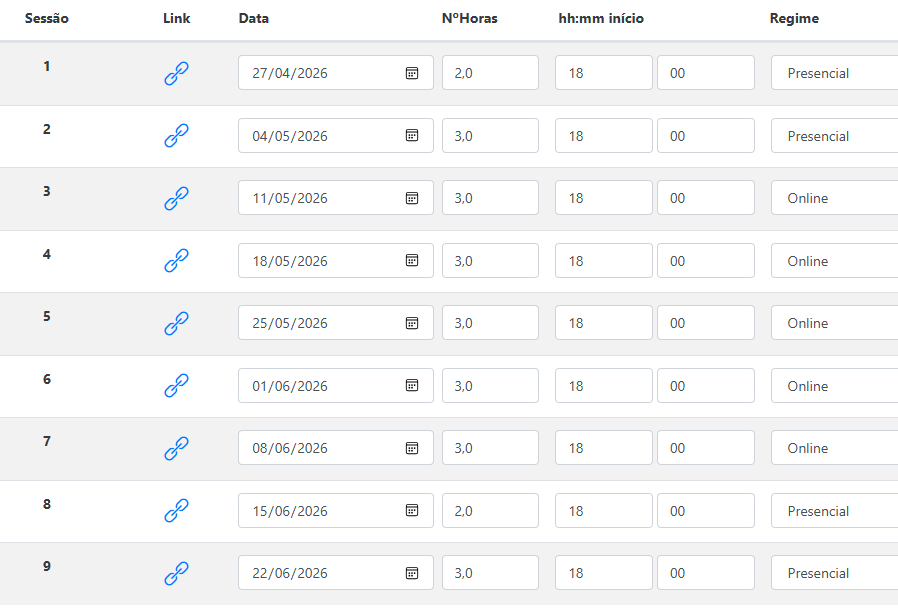Screen dimensions: 898x614
Task: Show calendar picker for date 18/05/2026
Action: (411, 261)
